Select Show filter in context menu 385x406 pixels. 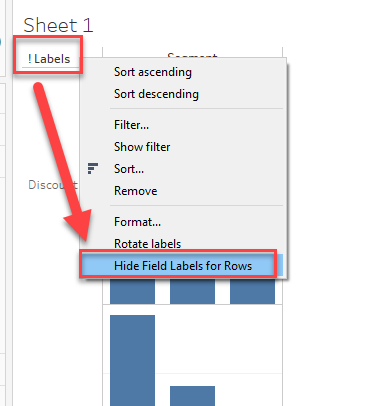click(142, 147)
